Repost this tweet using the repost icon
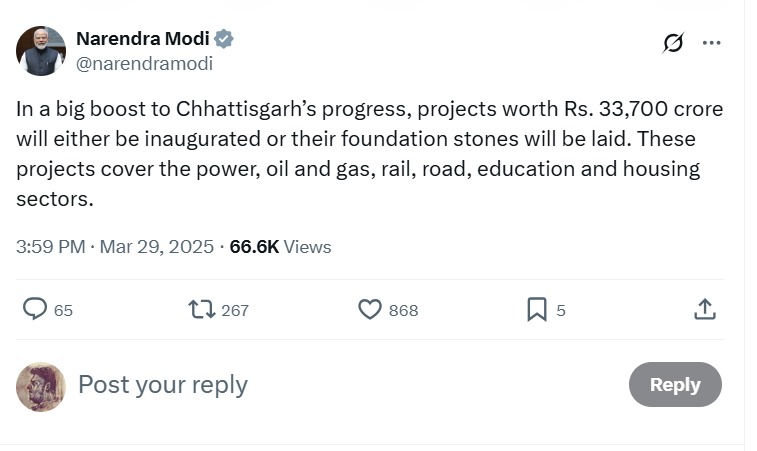The width and height of the screenshot is (757, 451). click(x=202, y=309)
